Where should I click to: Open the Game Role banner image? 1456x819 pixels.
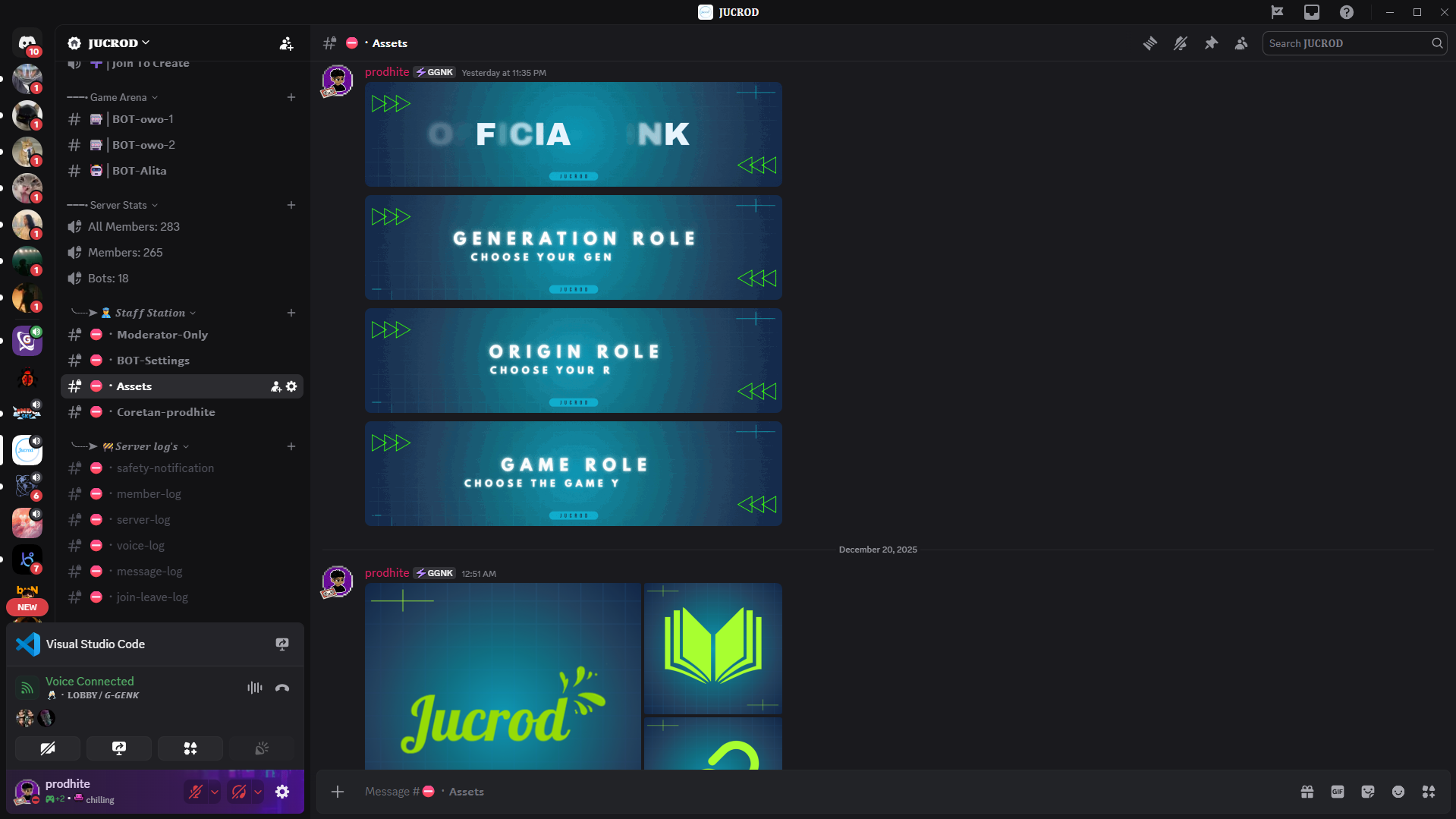tap(574, 474)
